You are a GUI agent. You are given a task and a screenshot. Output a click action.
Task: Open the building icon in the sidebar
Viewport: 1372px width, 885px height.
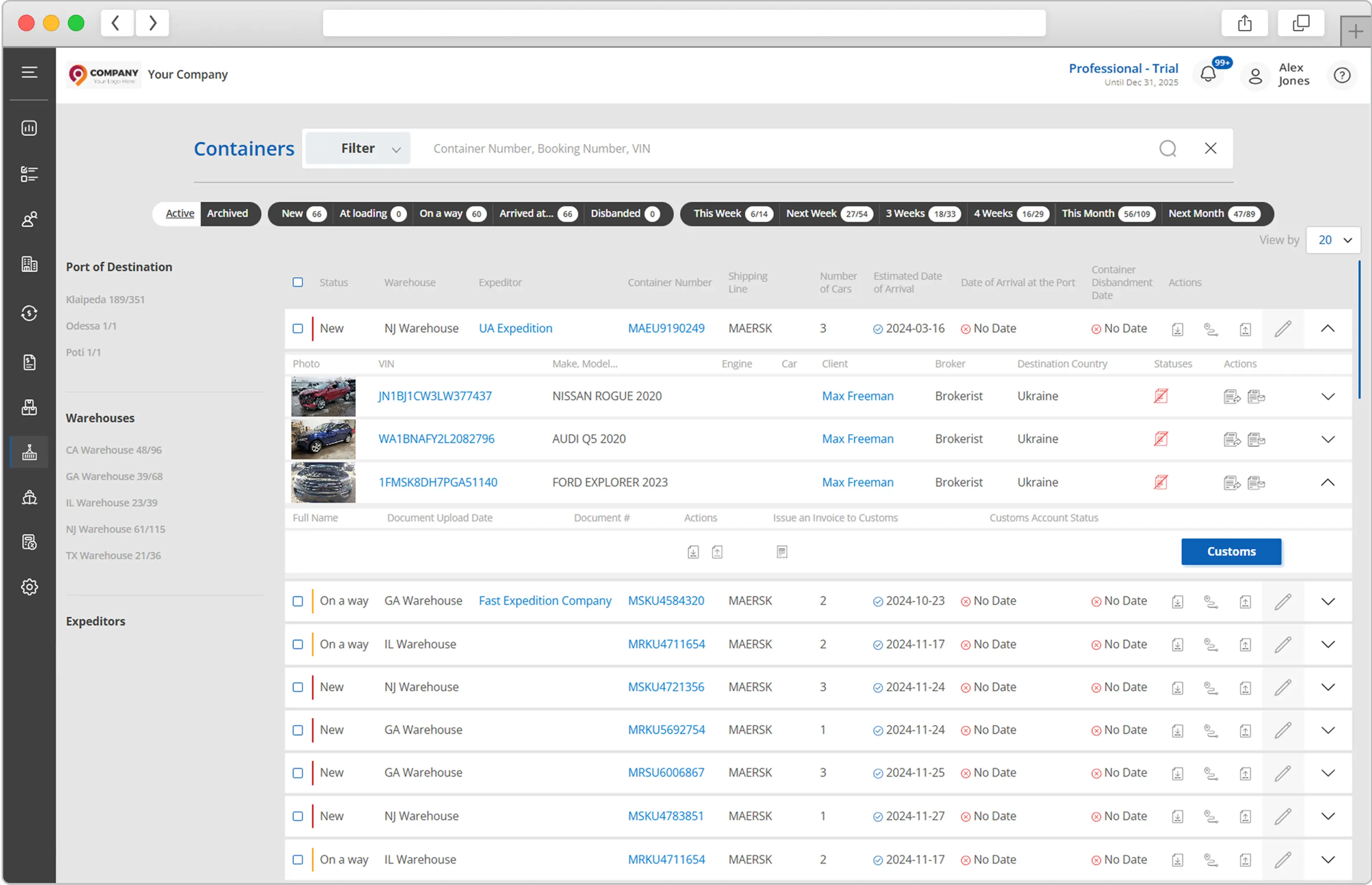point(29,264)
